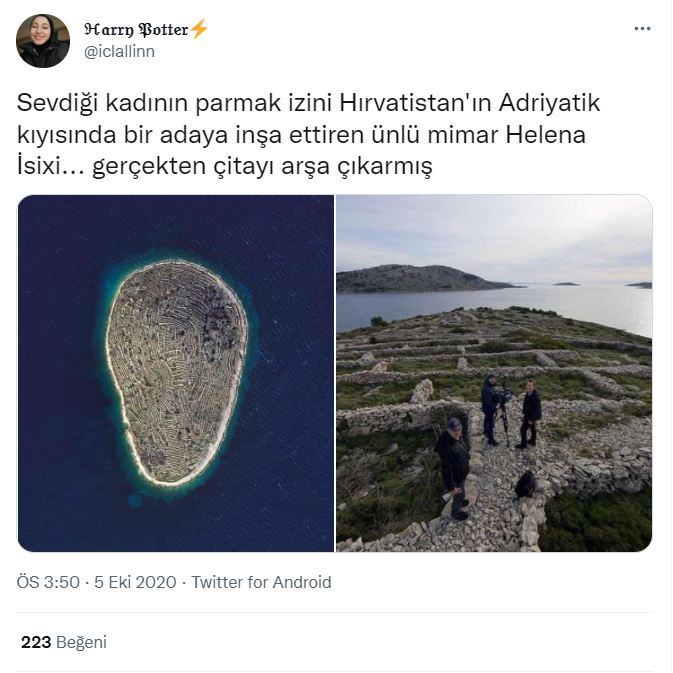Open the stone walls landscape photo
The width and height of the screenshot is (673, 673).
(494, 373)
